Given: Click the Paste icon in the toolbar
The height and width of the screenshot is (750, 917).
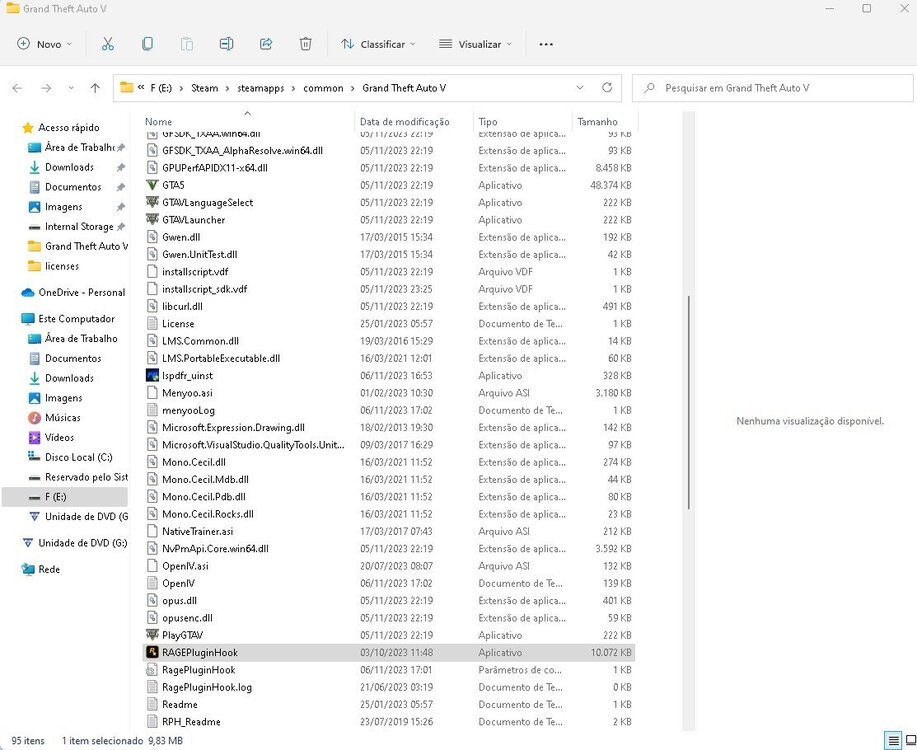Looking at the screenshot, I should pos(186,44).
